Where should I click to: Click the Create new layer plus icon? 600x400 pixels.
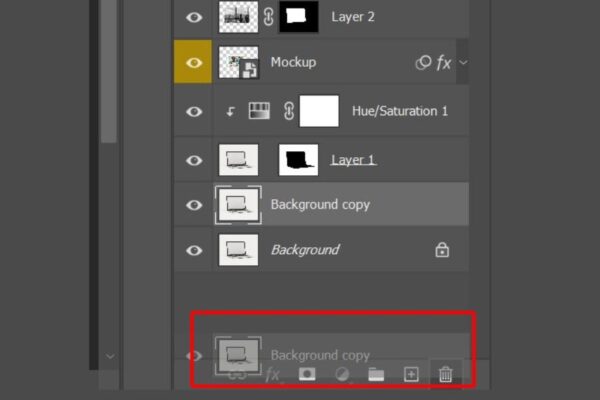[x=411, y=375]
